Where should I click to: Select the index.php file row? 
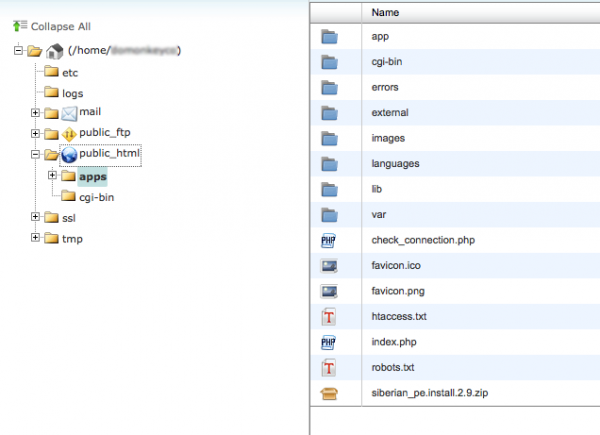pos(392,343)
